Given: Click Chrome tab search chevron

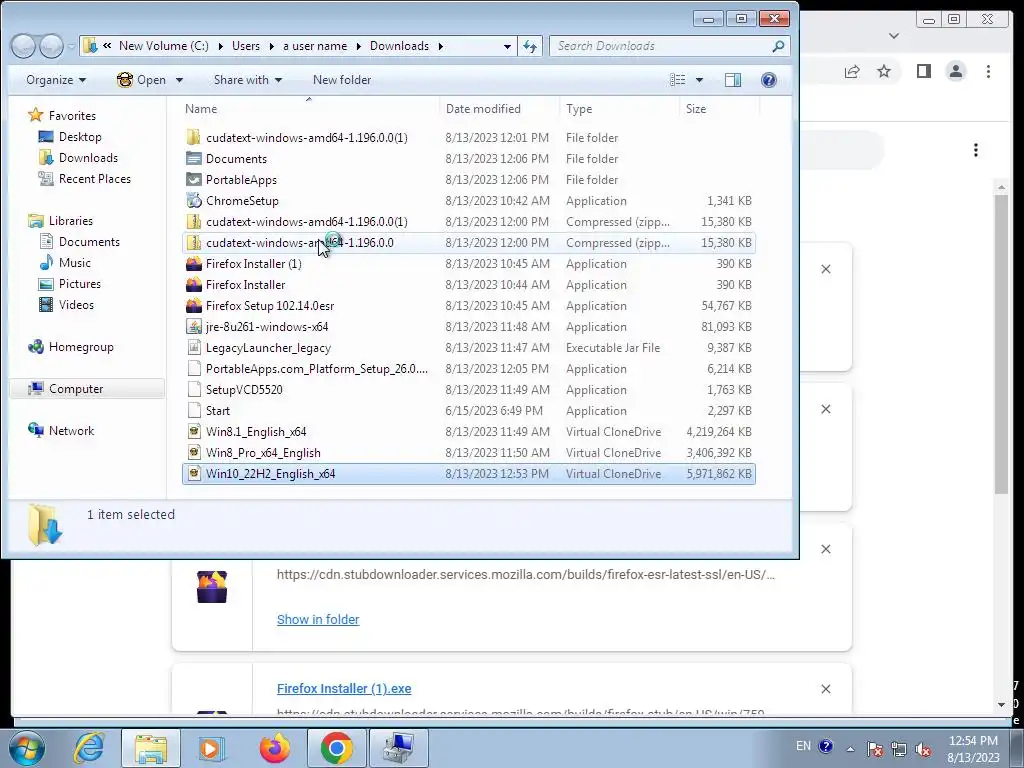Looking at the screenshot, I should 894,36.
